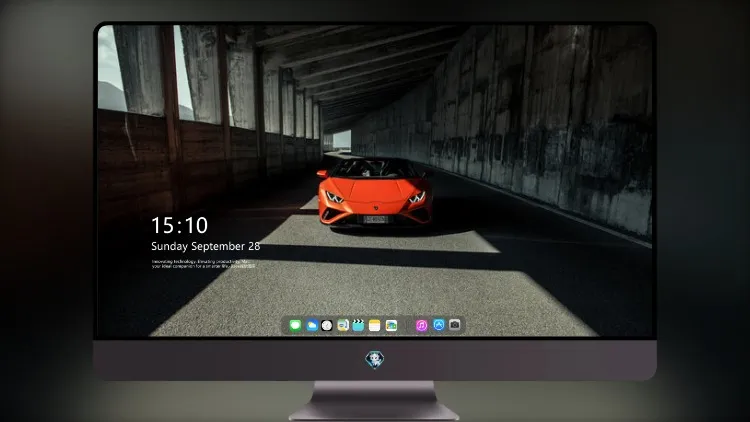Click the green-yellow icon after the Clock

point(343,325)
